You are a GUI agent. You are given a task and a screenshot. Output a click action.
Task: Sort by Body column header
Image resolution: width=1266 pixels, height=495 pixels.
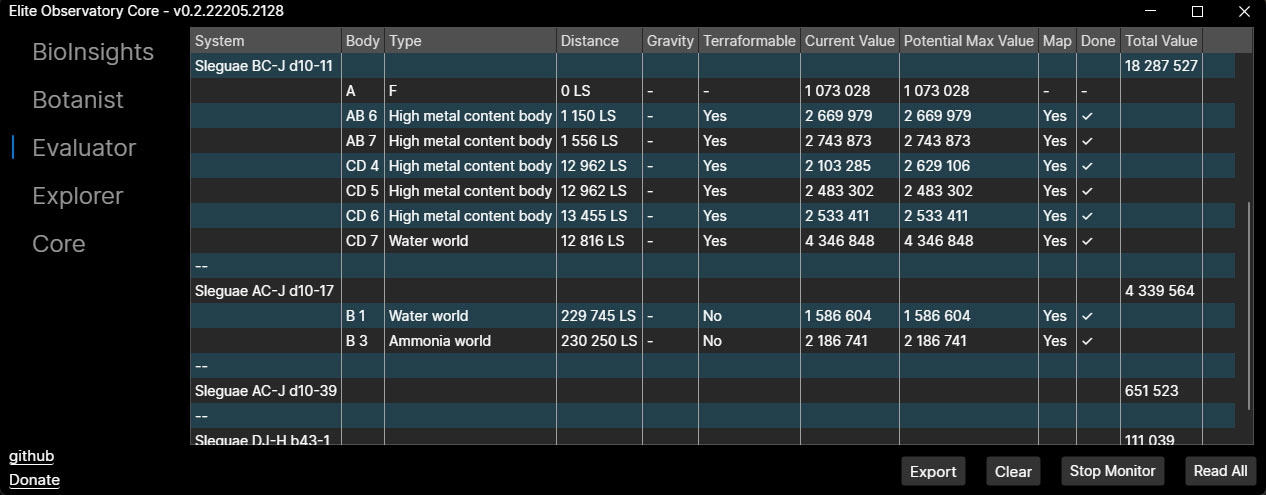tap(363, 41)
